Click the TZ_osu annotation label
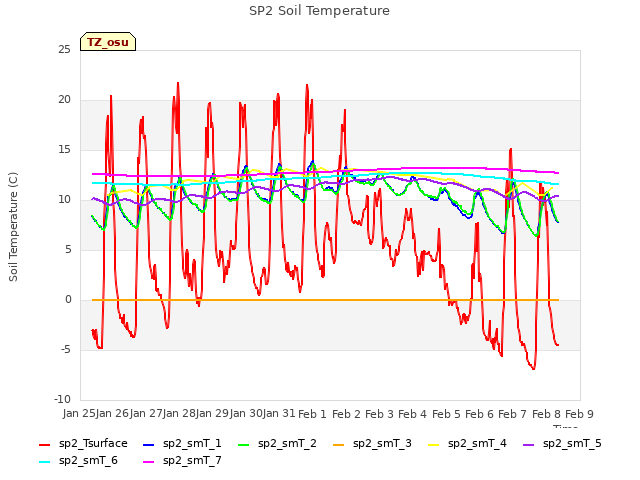The image size is (640, 480). click(108, 42)
